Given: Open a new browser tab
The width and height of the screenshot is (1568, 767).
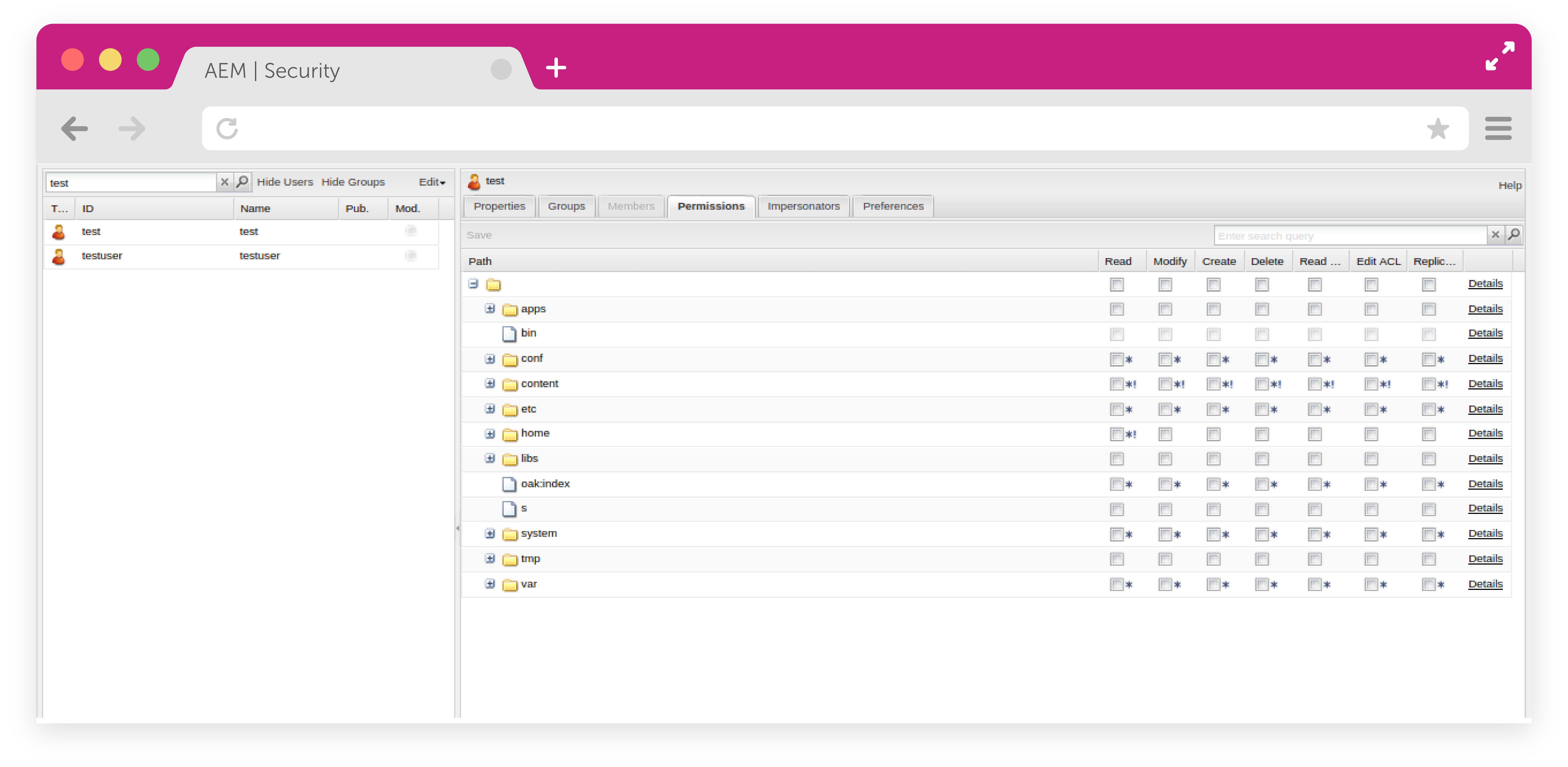Looking at the screenshot, I should pos(556,68).
